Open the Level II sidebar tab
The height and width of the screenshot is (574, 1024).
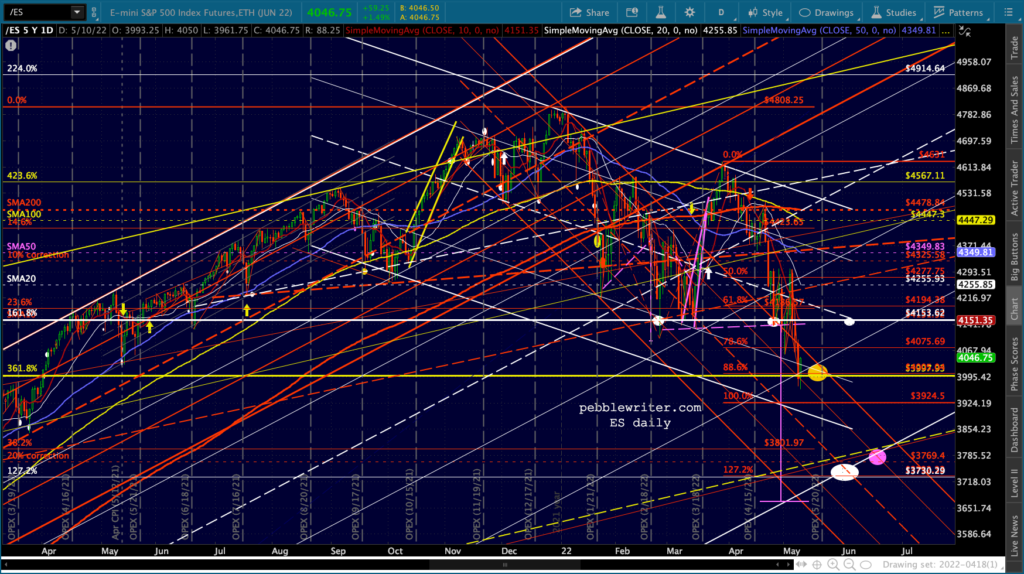[1014, 484]
